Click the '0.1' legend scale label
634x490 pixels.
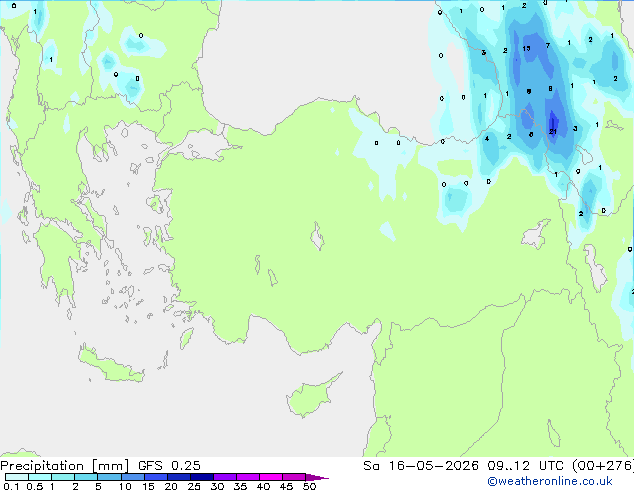tap(11, 486)
